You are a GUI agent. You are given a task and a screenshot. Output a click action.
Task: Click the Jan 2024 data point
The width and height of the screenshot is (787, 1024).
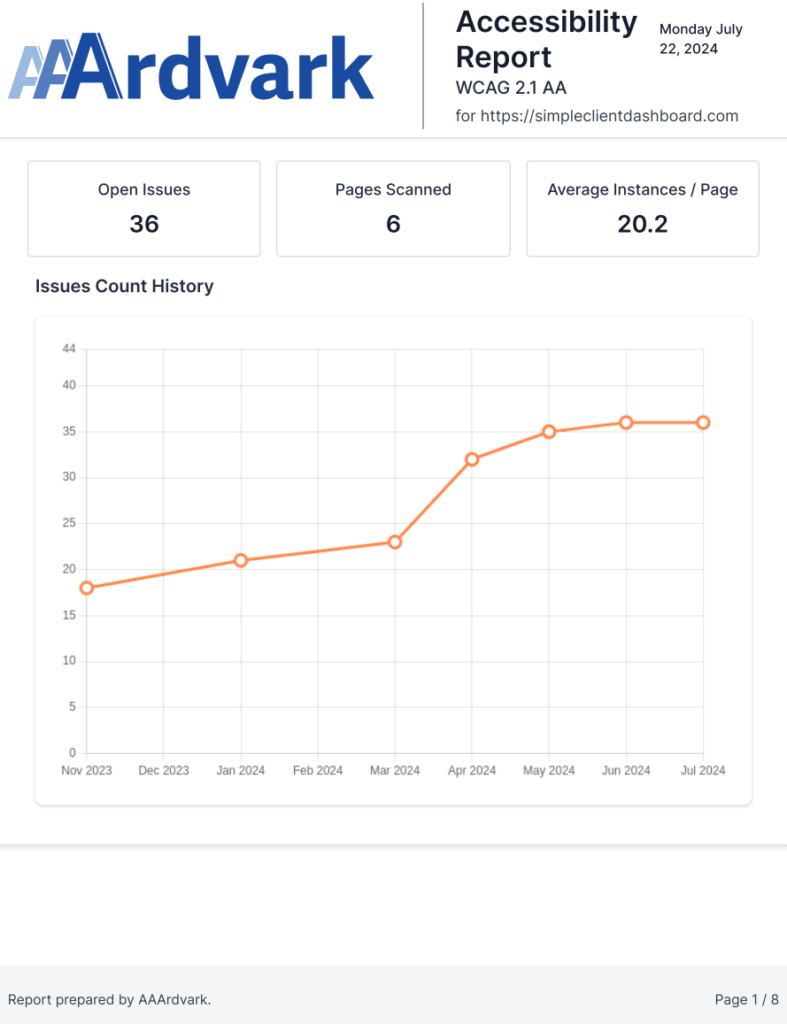tap(241, 560)
